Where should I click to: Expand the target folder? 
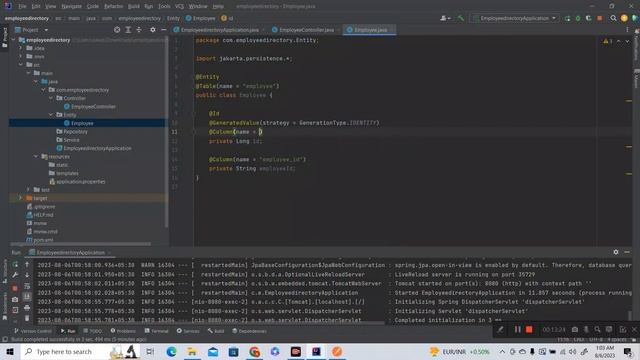[x=21, y=198]
